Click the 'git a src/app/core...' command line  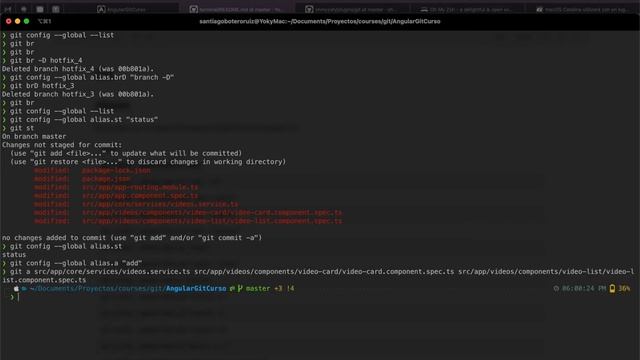click(318, 272)
